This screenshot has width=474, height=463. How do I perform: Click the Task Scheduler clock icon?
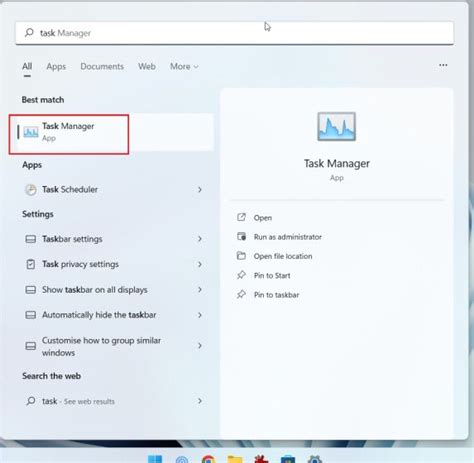pos(31,190)
